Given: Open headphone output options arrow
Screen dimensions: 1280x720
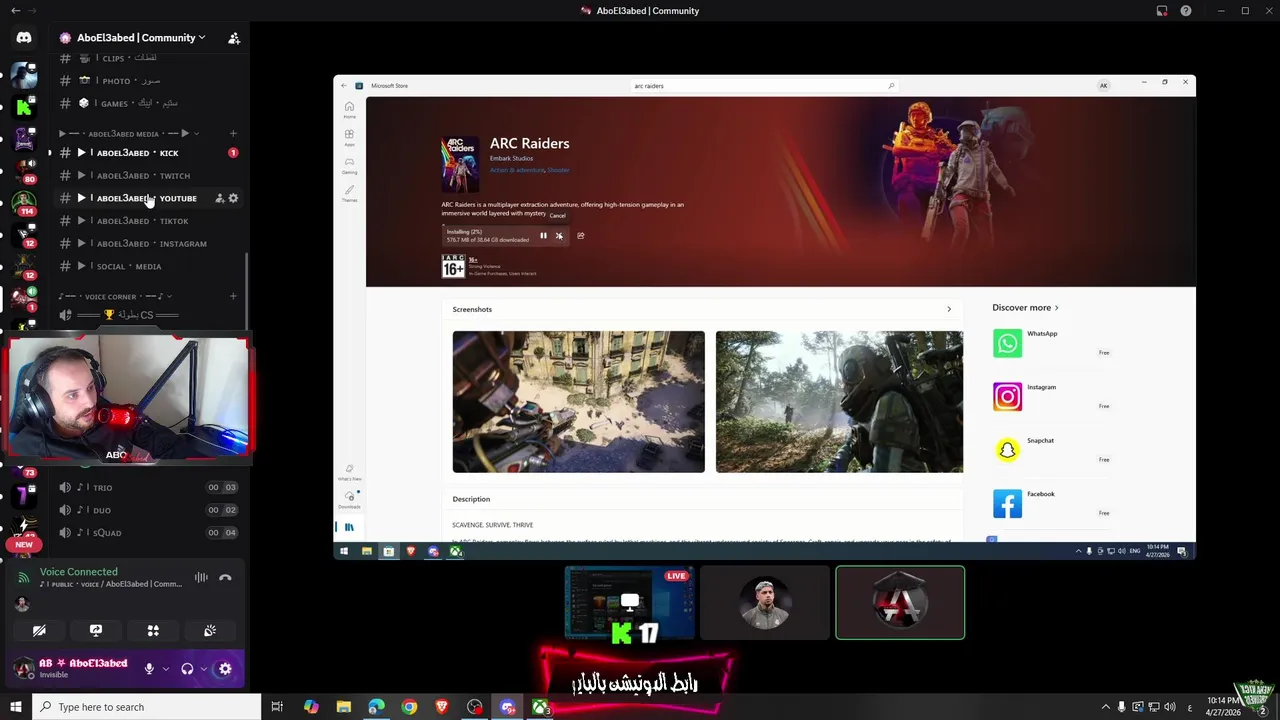Looking at the screenshot, I should click(x=204, y=669).
